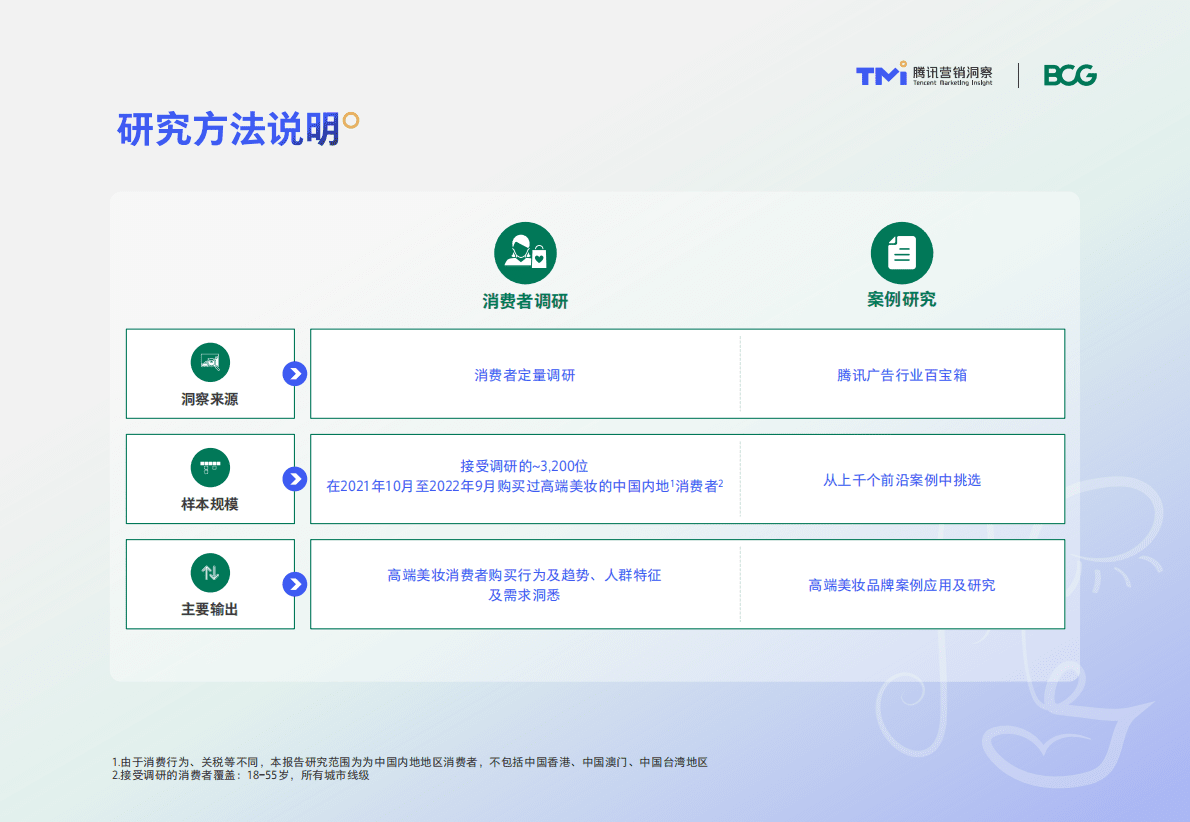Expand the 洞察来源 row panel
Screen dimensions: 1190x822
(x=209, y=373)
